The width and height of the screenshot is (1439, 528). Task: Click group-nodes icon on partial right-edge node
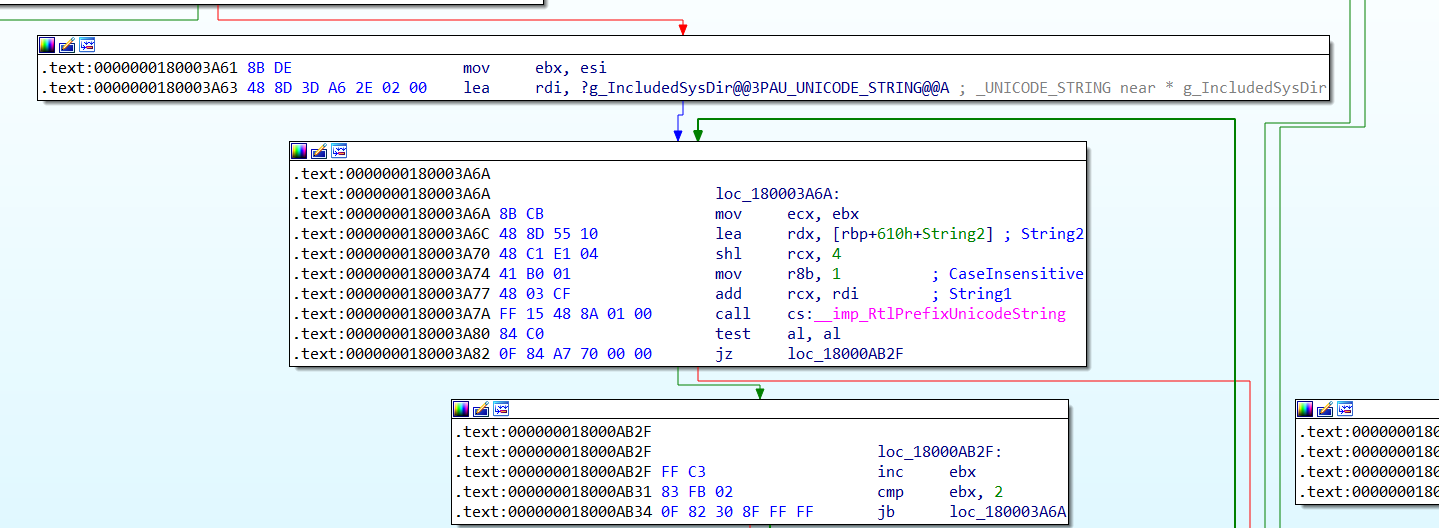pyautogui.click(x=1345, y=409)
